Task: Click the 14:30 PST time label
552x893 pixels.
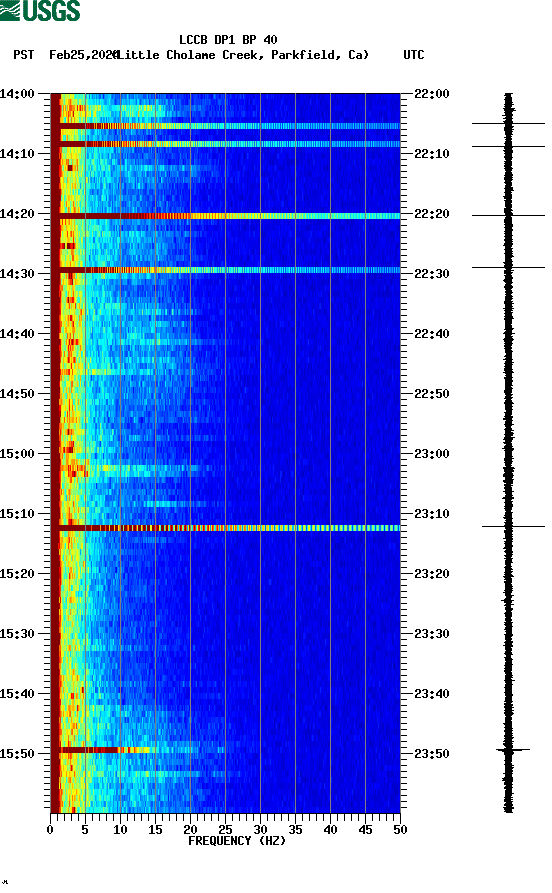Action: (x=17, y=273)
